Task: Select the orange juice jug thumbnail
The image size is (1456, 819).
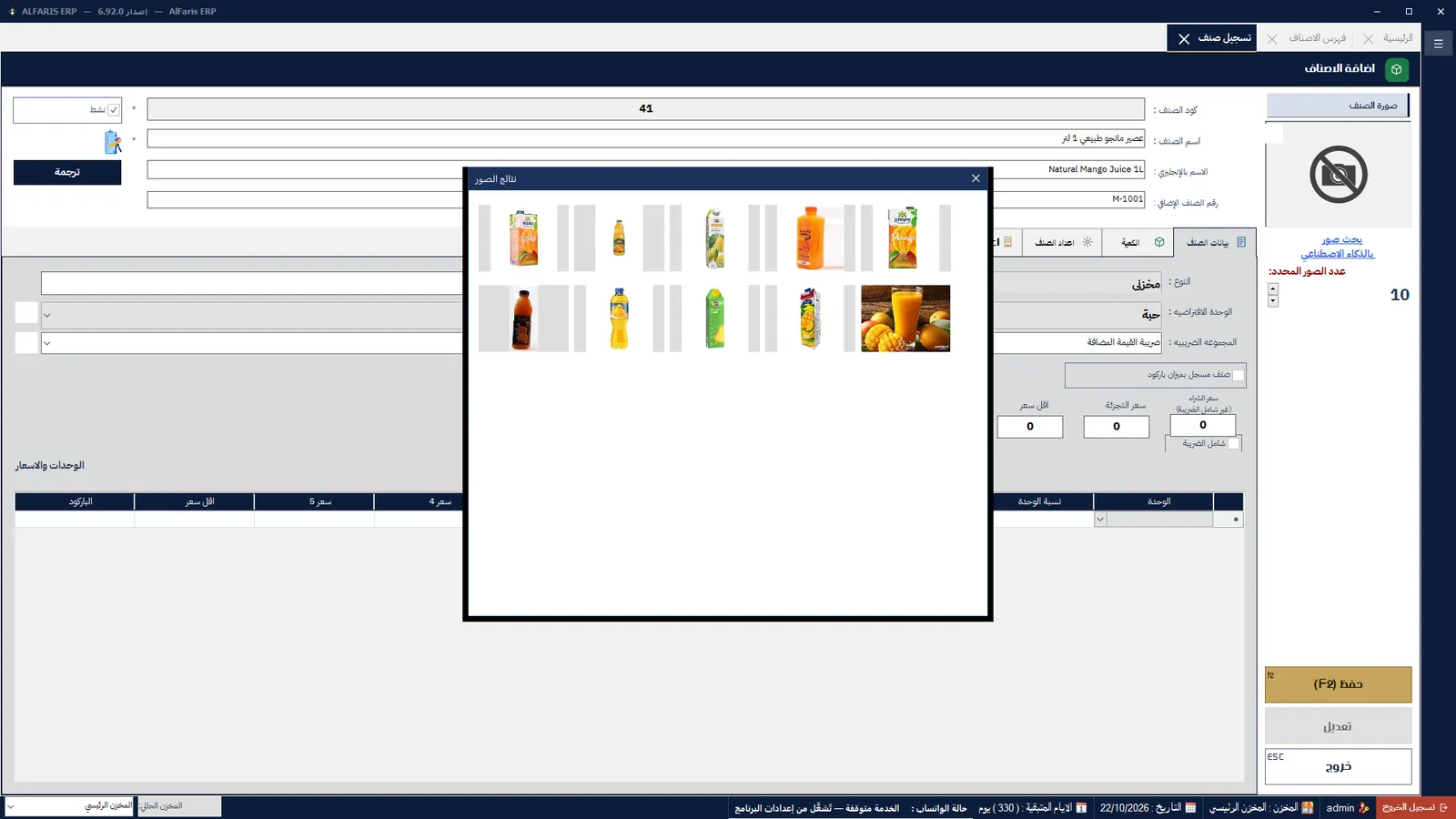Action: pyautogui.click(x=809, y=238)
